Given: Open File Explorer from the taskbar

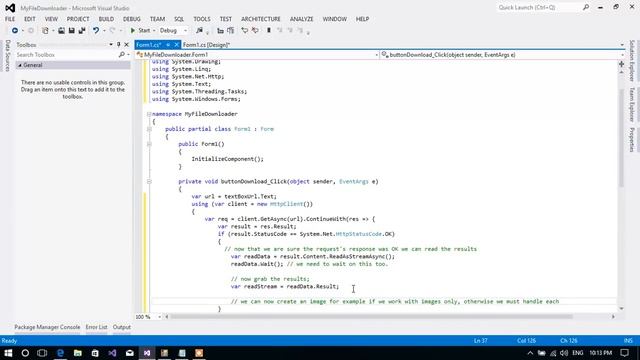Looking at the screenshot, I should point(78,353).
